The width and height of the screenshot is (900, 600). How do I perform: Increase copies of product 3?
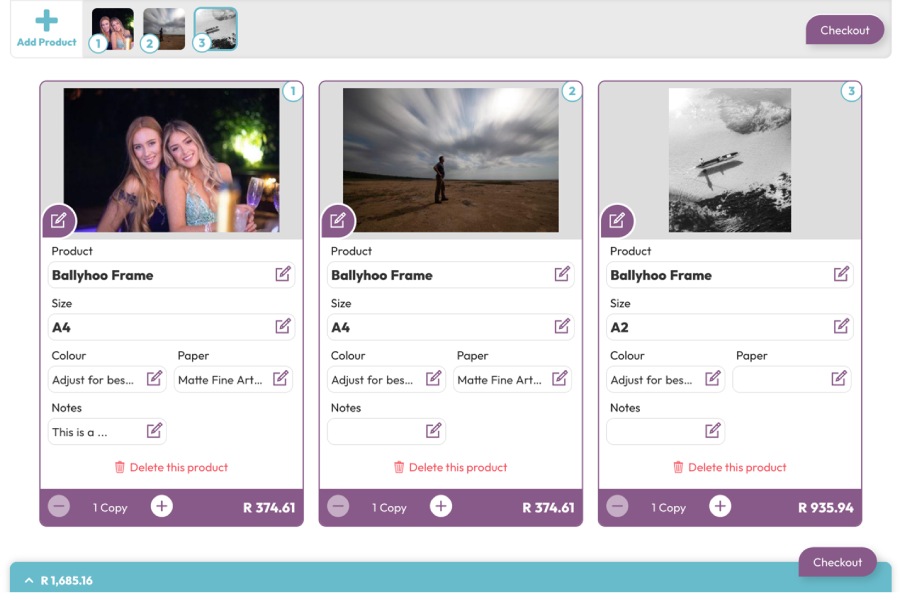pos(720,506)
